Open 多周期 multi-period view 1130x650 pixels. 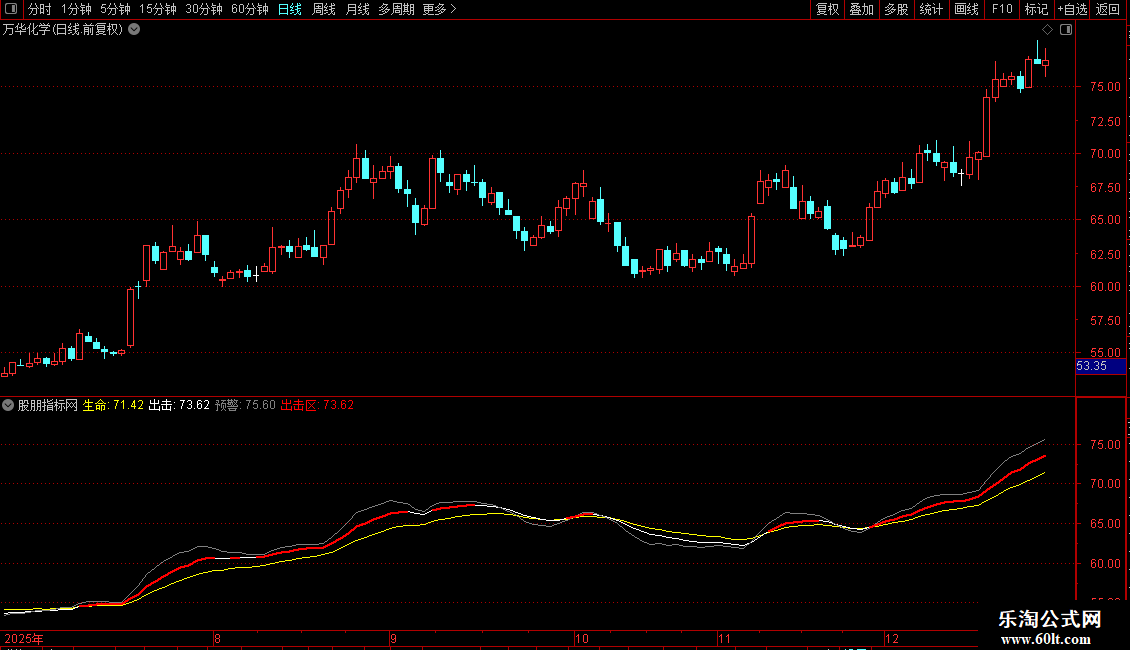click(x=396, y=9)
